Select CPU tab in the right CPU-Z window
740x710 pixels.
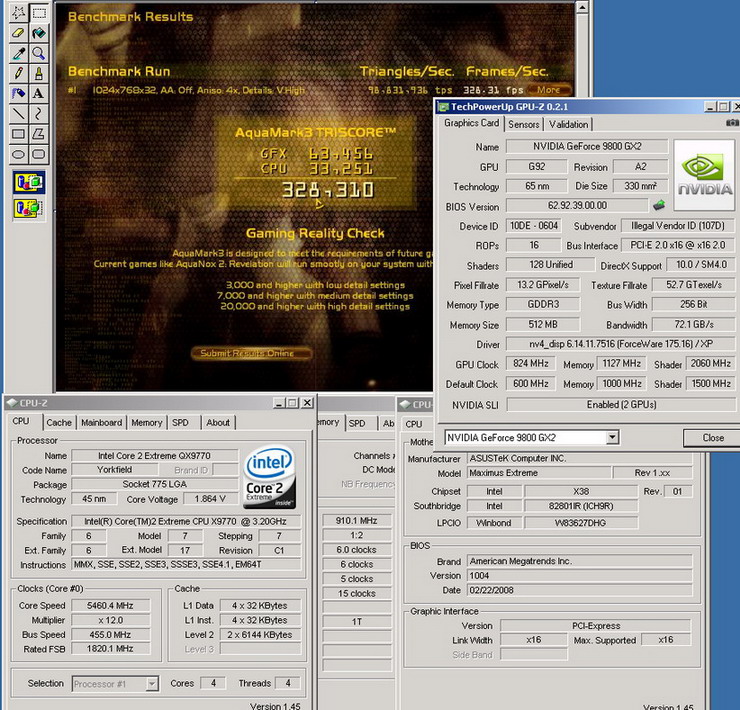(414, 423)
